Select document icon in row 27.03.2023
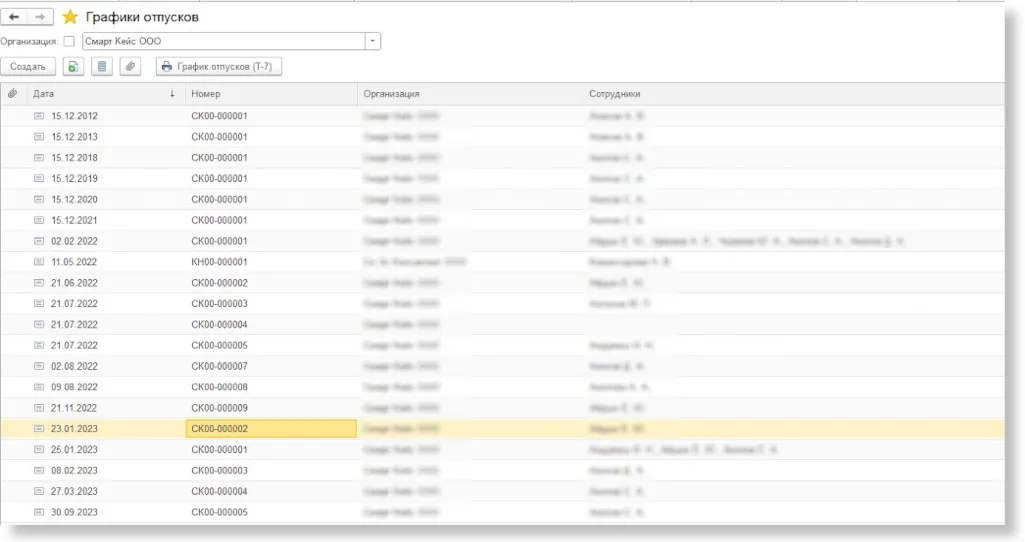 coord(39,492)
